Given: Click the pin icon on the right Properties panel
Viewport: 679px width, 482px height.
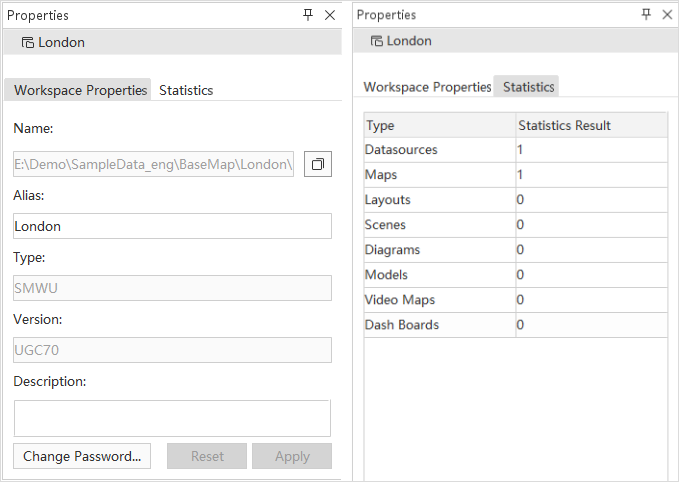Looking at the screenshot, I should click(x=646, y=14).
